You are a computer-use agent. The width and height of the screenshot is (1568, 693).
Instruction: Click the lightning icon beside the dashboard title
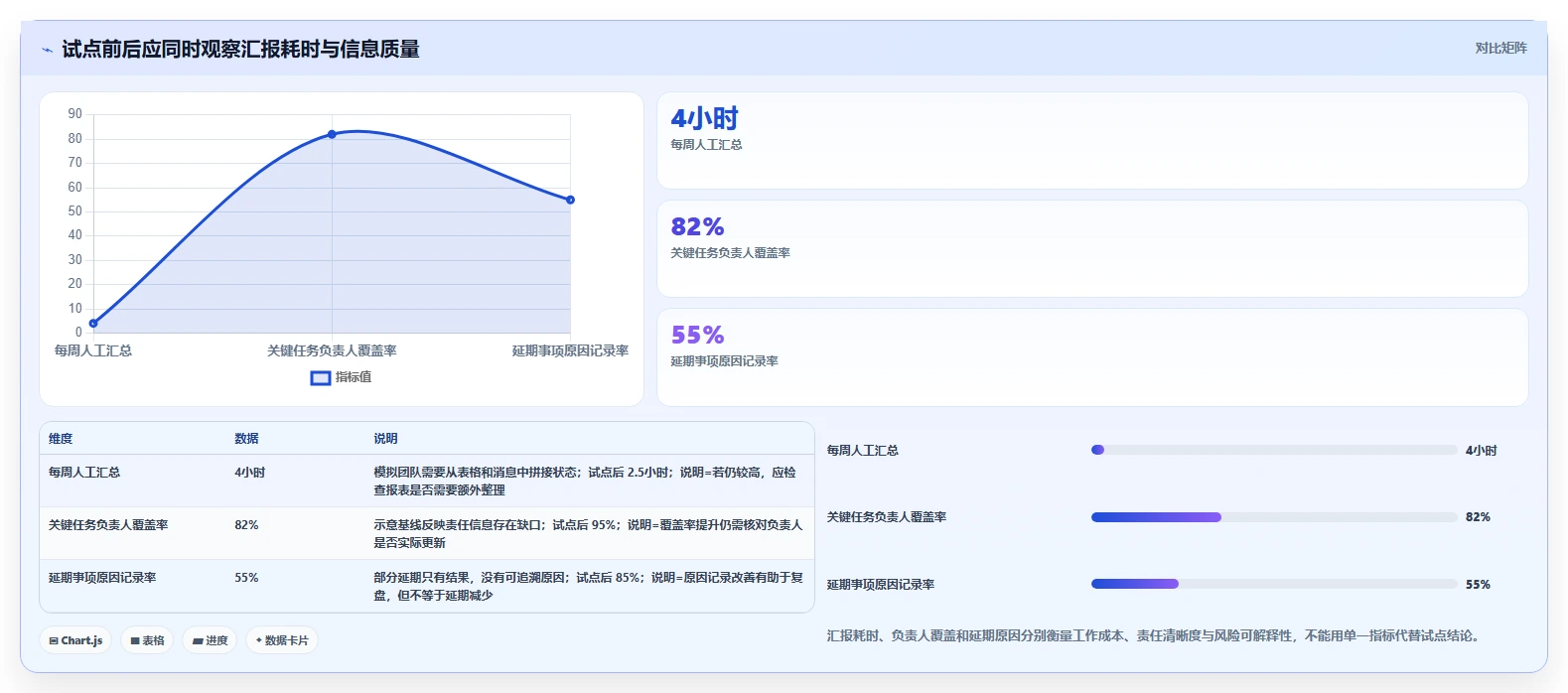[47, 50]
